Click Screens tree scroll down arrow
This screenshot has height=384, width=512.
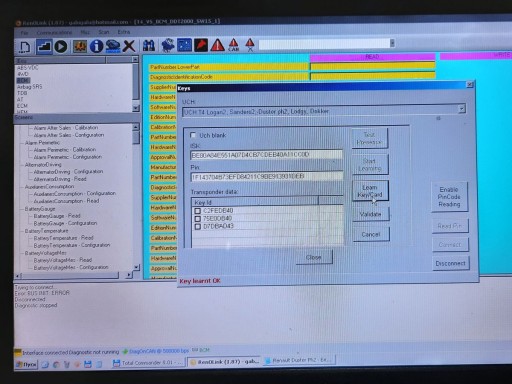pyautogui.click(x=136, y=267)
